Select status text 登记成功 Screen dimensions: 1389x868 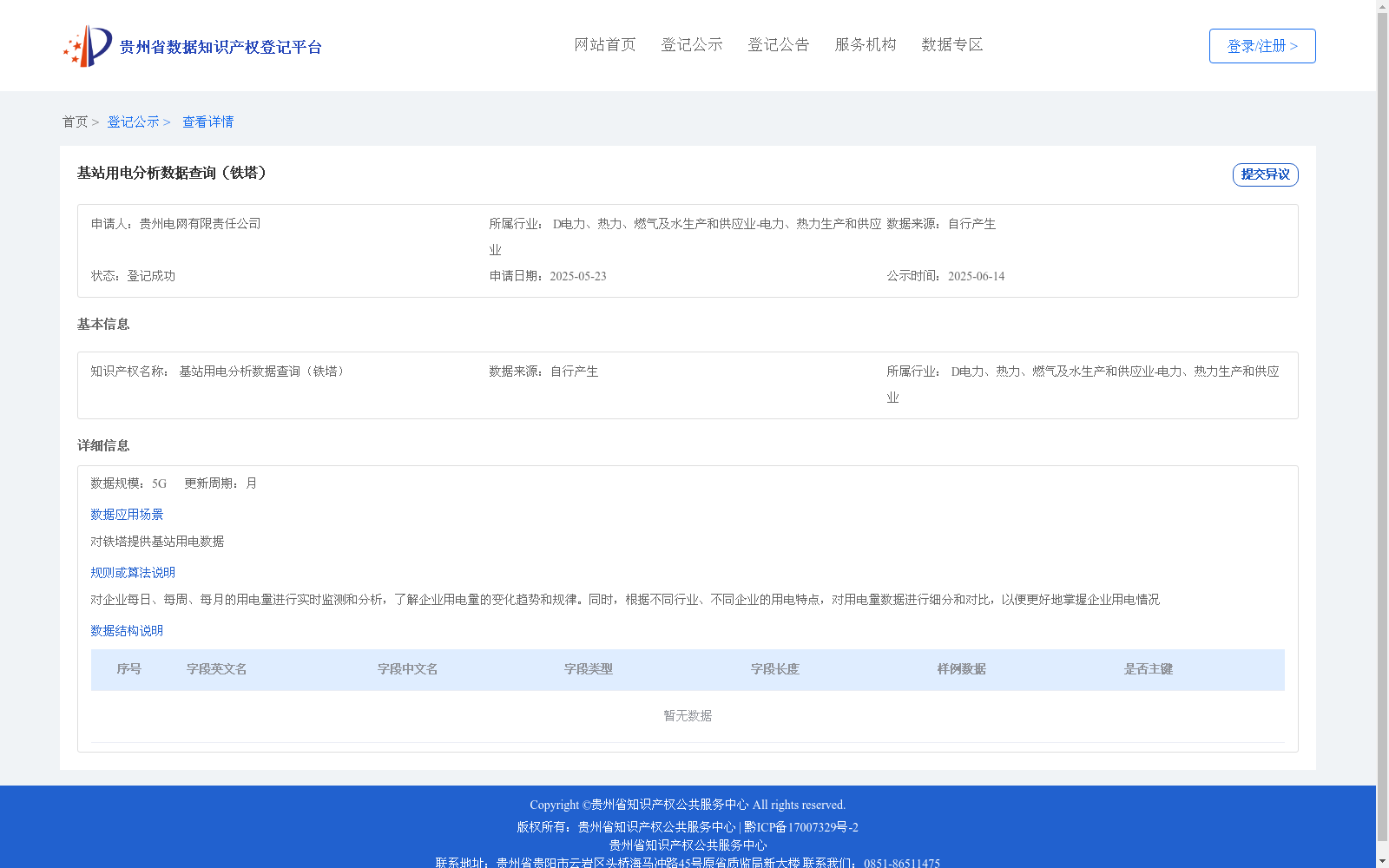coord(151,276)
